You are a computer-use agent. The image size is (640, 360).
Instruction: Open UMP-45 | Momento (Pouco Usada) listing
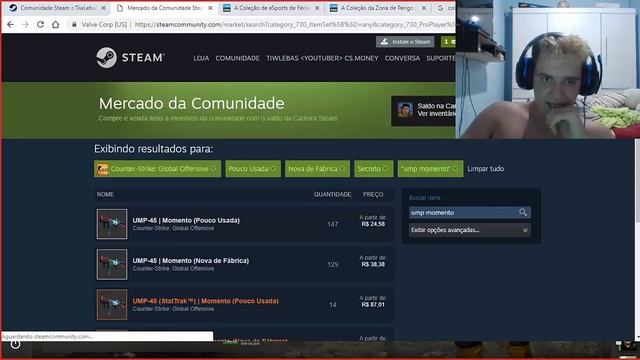(x=245, y=224)
